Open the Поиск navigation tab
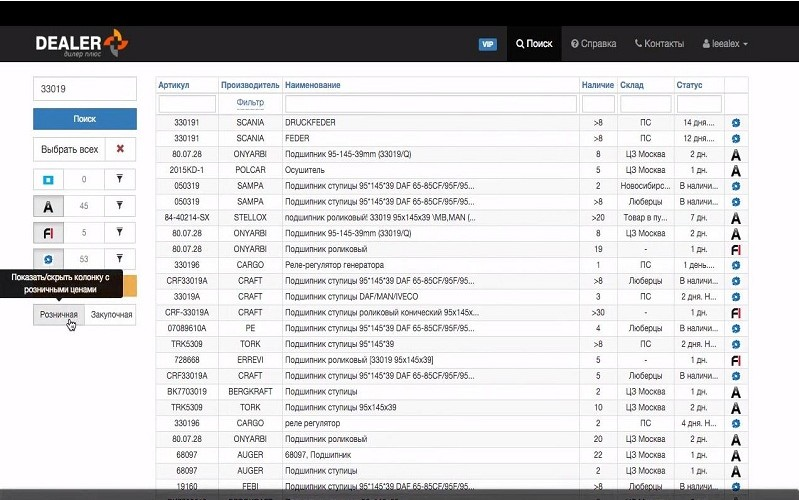Viewport: 799px width, 500px height. pos(534,44)
